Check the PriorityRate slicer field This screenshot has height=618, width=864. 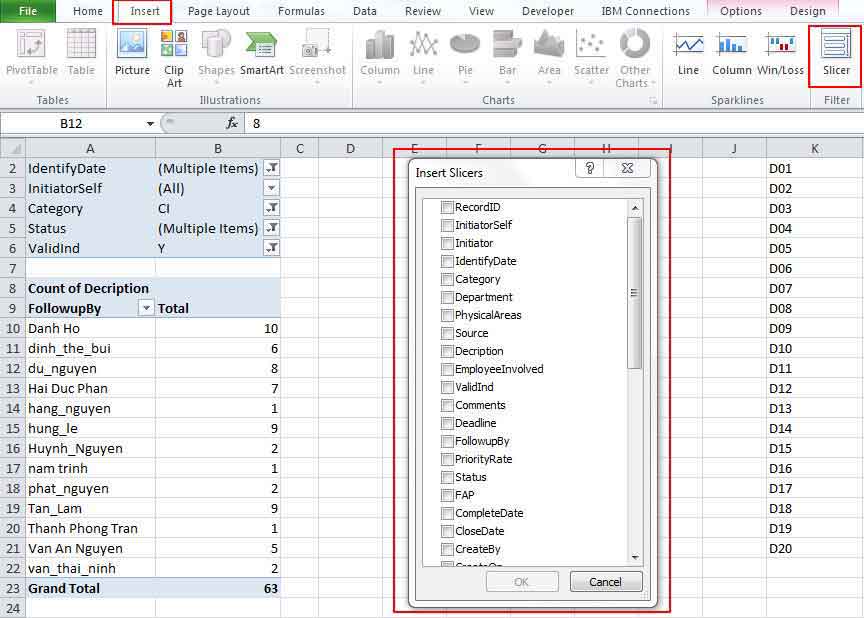tap(447, 459)
